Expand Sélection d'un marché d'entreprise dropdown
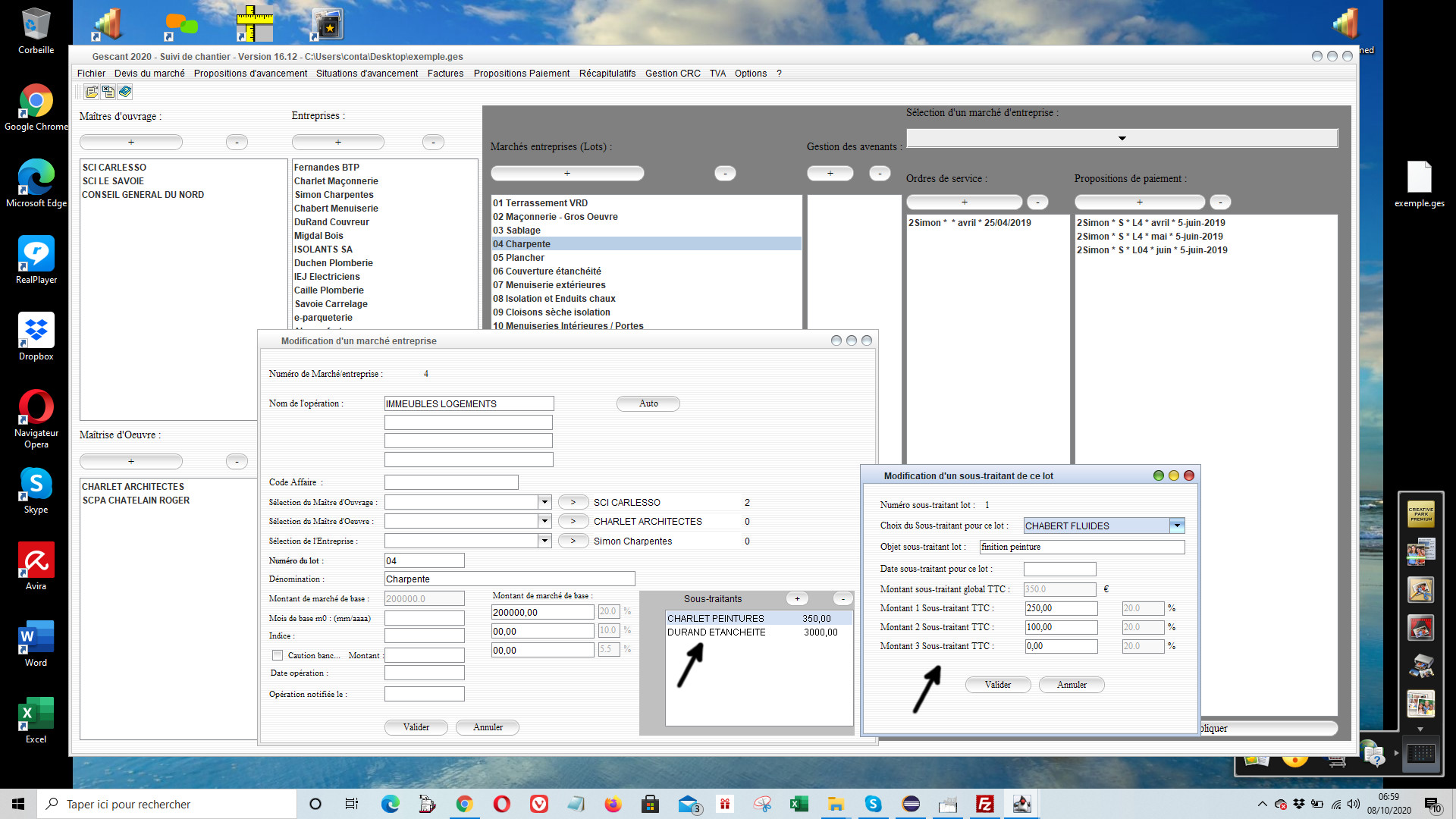The image size is (1456, 819). [x=1122, y=138]
